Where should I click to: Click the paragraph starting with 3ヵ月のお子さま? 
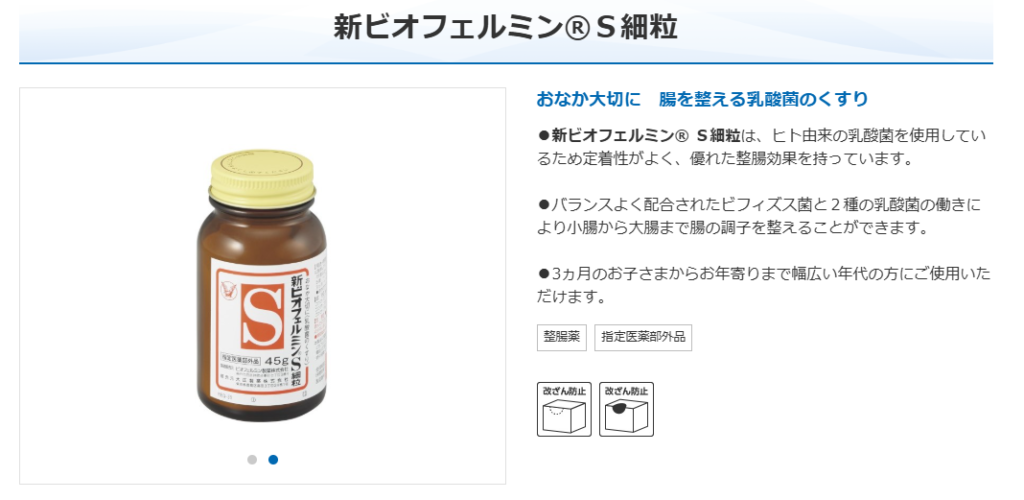click(x=763, y=285)
